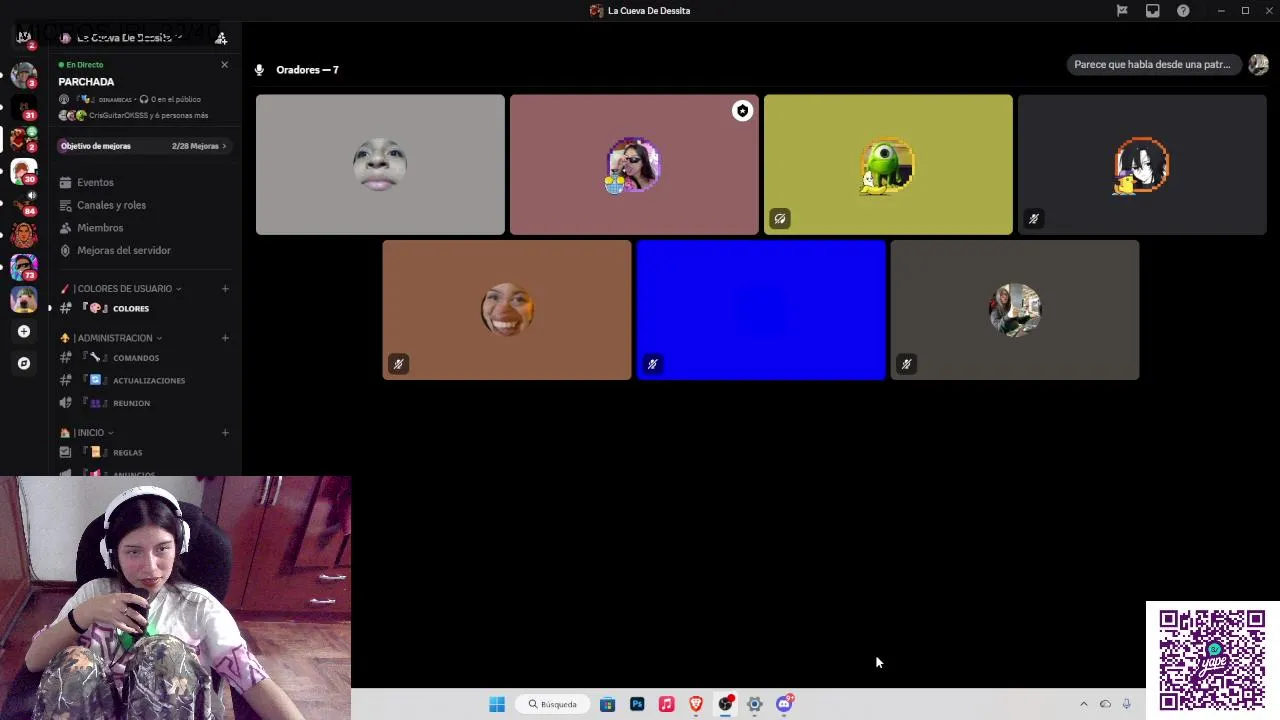The height and width of the screenshot is (720, 1280).
Task: Close the PARCHADA live stage banner
Action: (x=224, y=64)
